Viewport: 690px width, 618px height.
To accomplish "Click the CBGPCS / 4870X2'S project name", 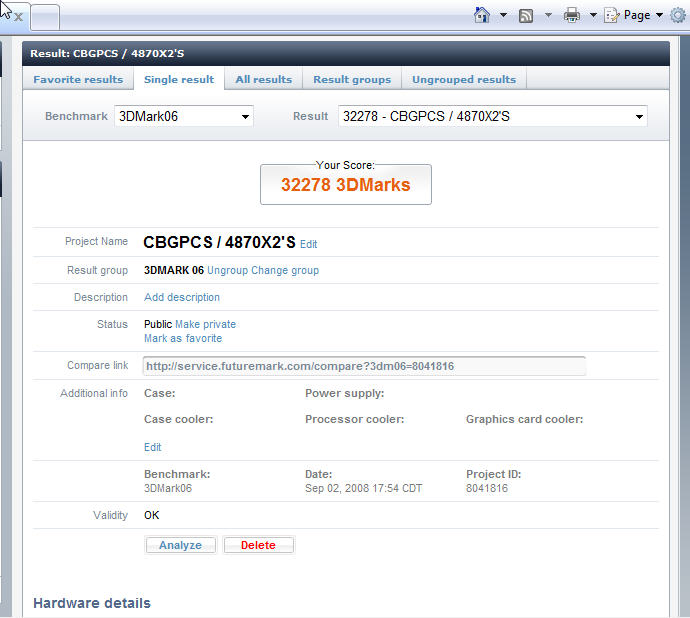I will point(220,243).
